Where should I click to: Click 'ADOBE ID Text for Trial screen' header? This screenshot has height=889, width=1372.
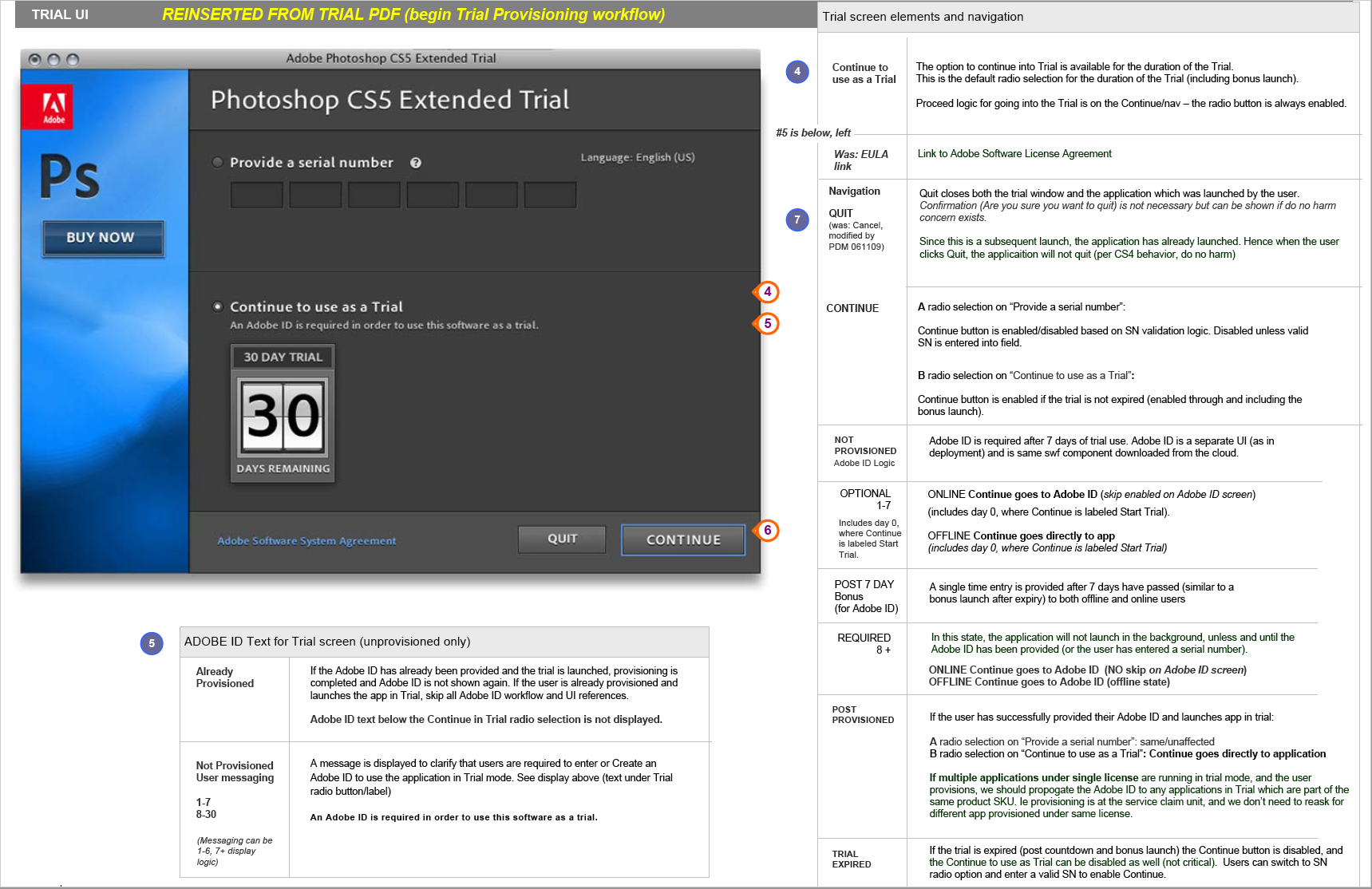327,642
